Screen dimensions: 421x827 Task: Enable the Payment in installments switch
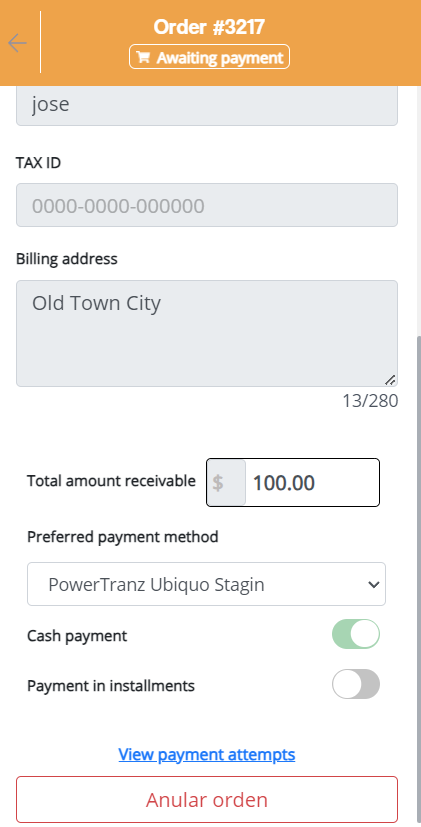click(x=356, y=684)
